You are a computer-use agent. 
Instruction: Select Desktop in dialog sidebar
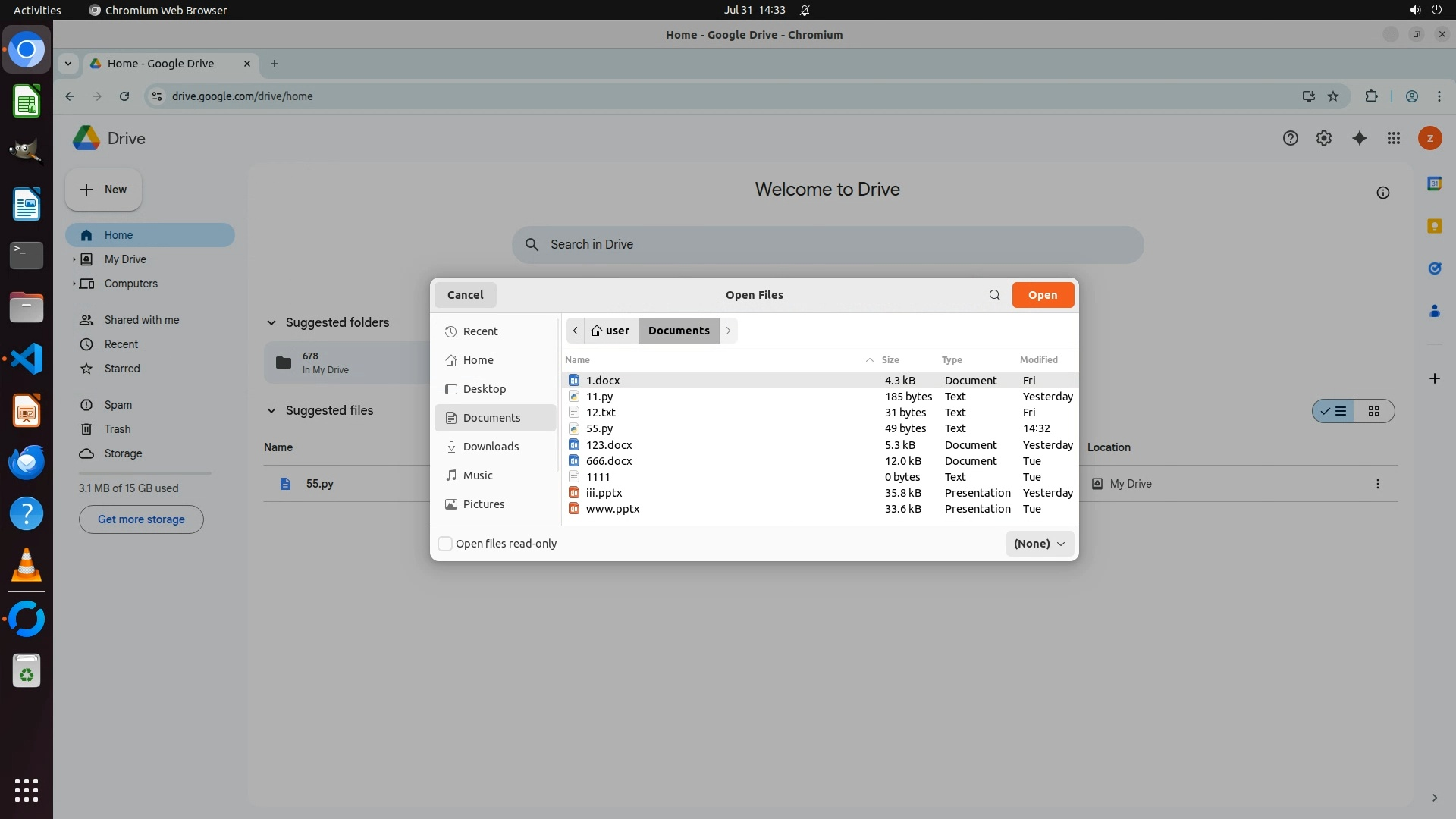point(484,389)
